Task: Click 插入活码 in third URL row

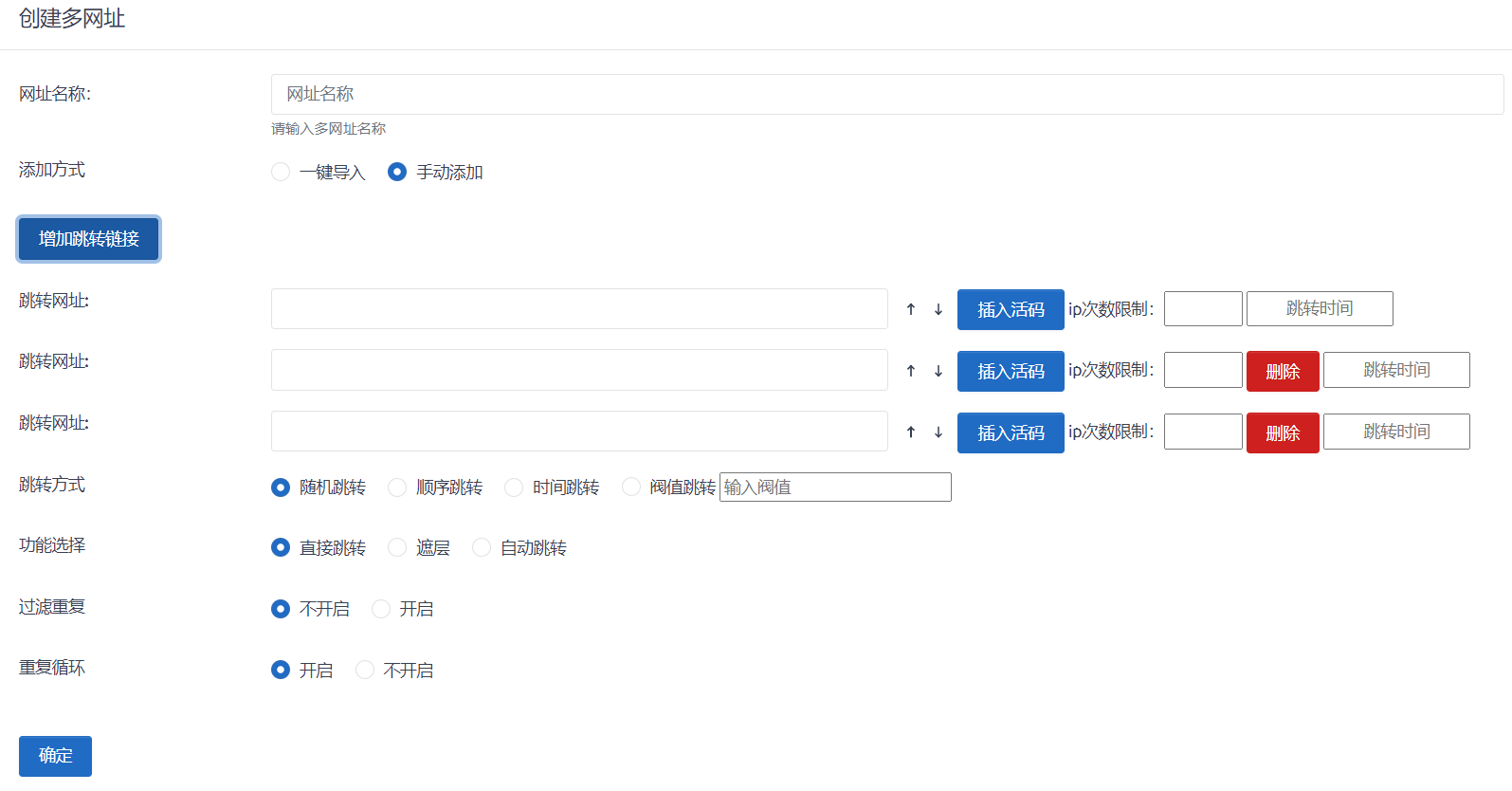Action: pos(1011,432)
